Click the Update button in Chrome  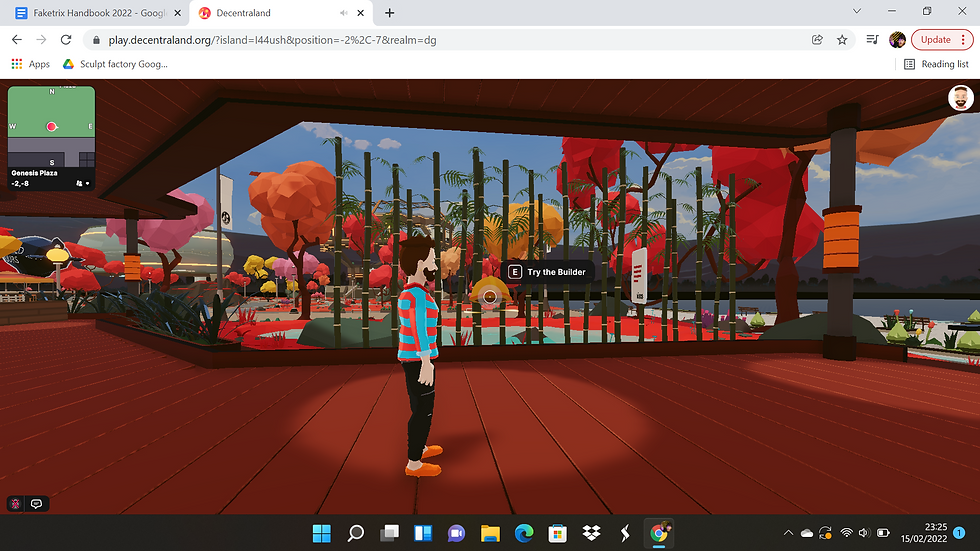pos(942,39)
